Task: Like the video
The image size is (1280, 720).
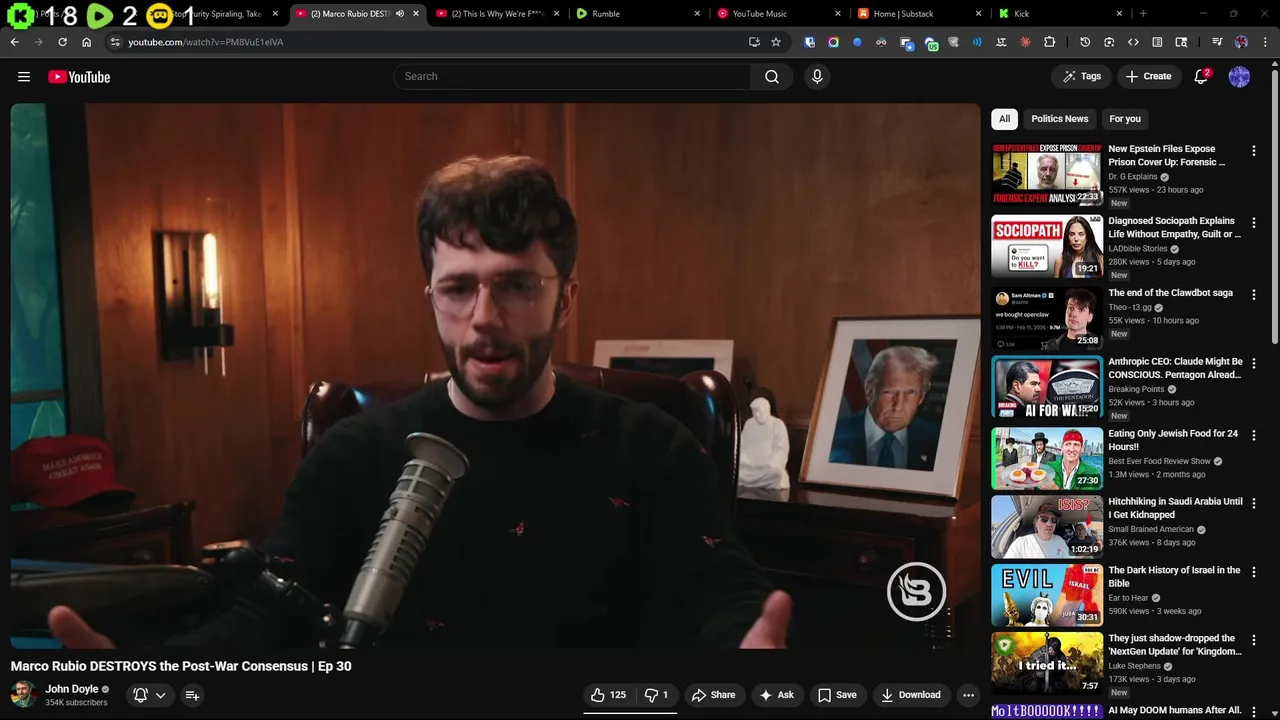Action: coord(608,695)
